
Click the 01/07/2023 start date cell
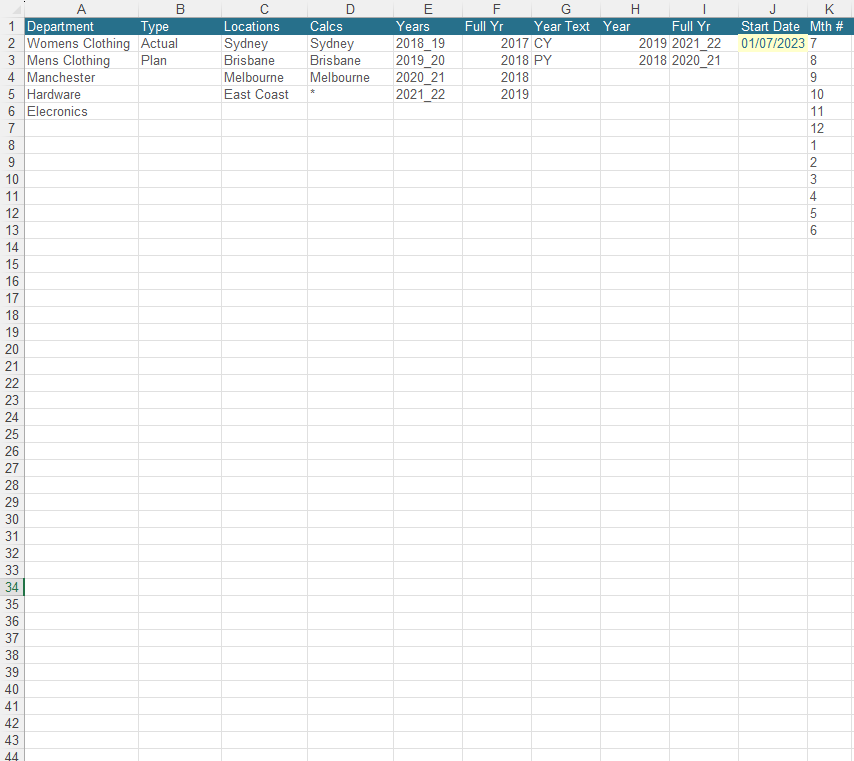pos(772,44)
